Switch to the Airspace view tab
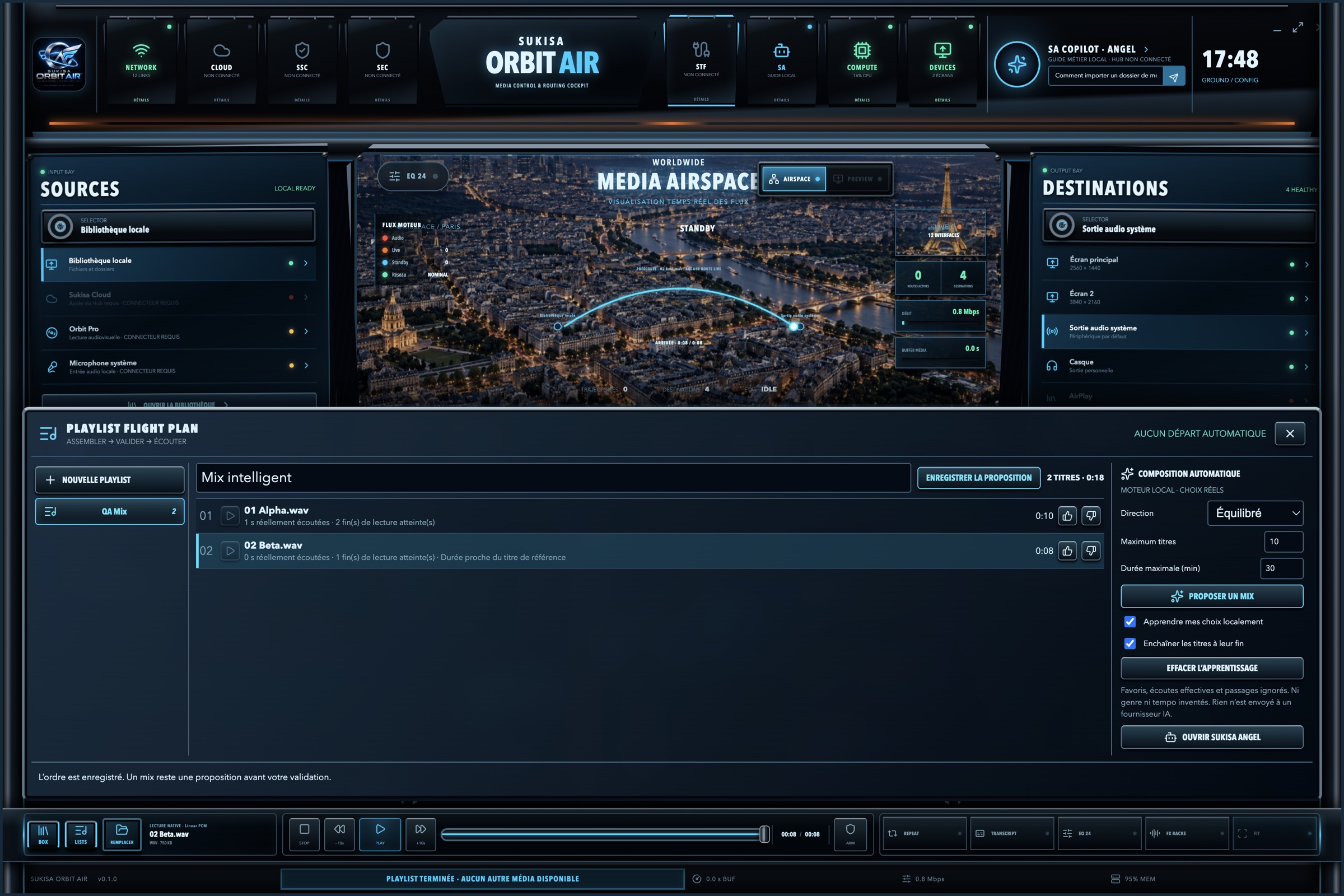The width and height of the screenshot is (1344, 896). click(794, 179)
